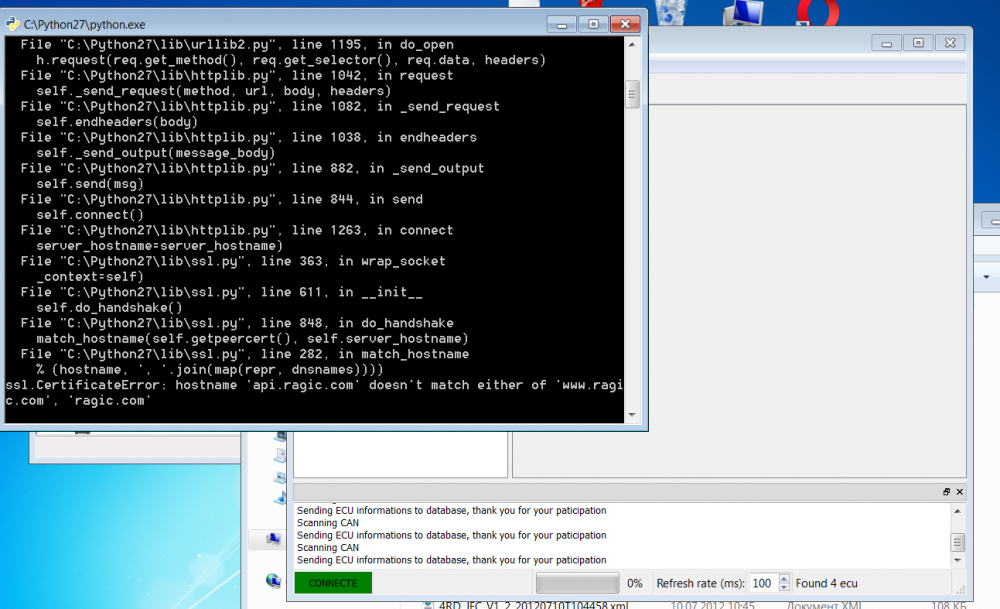Minimize the ECU scanner window behind the console

pyautogui.click(x=886, y=43)
